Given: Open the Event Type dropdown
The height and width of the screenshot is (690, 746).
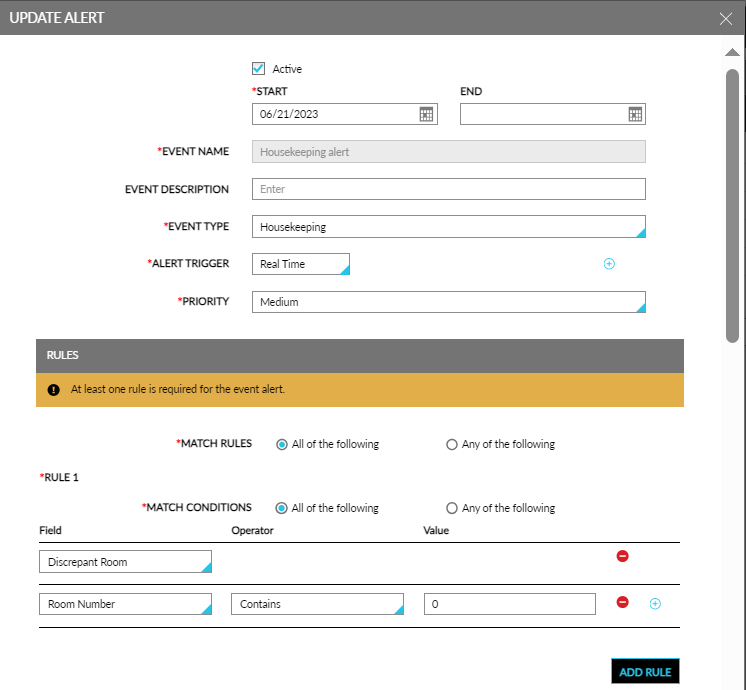Looking at the screenshot, I should [449, 227].
